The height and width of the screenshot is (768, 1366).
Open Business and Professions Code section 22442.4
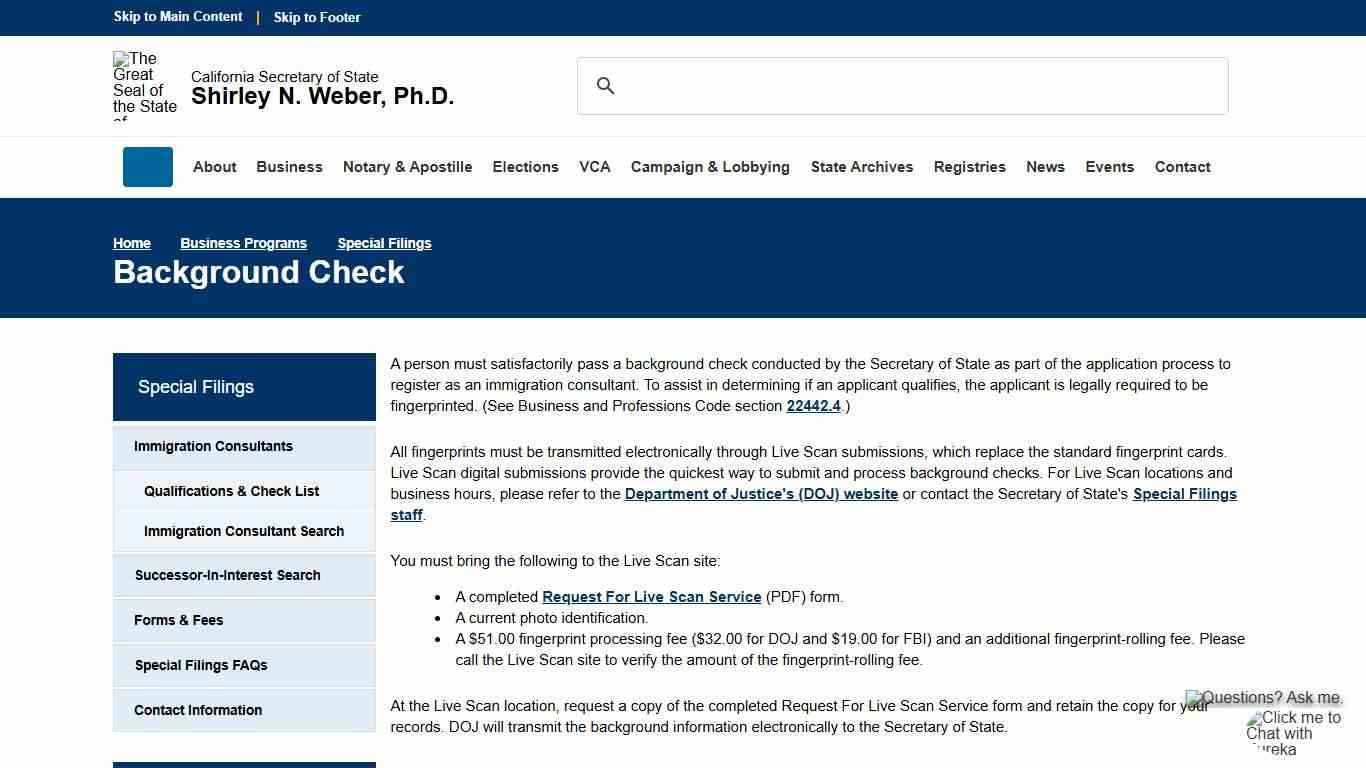pos(813,406)
